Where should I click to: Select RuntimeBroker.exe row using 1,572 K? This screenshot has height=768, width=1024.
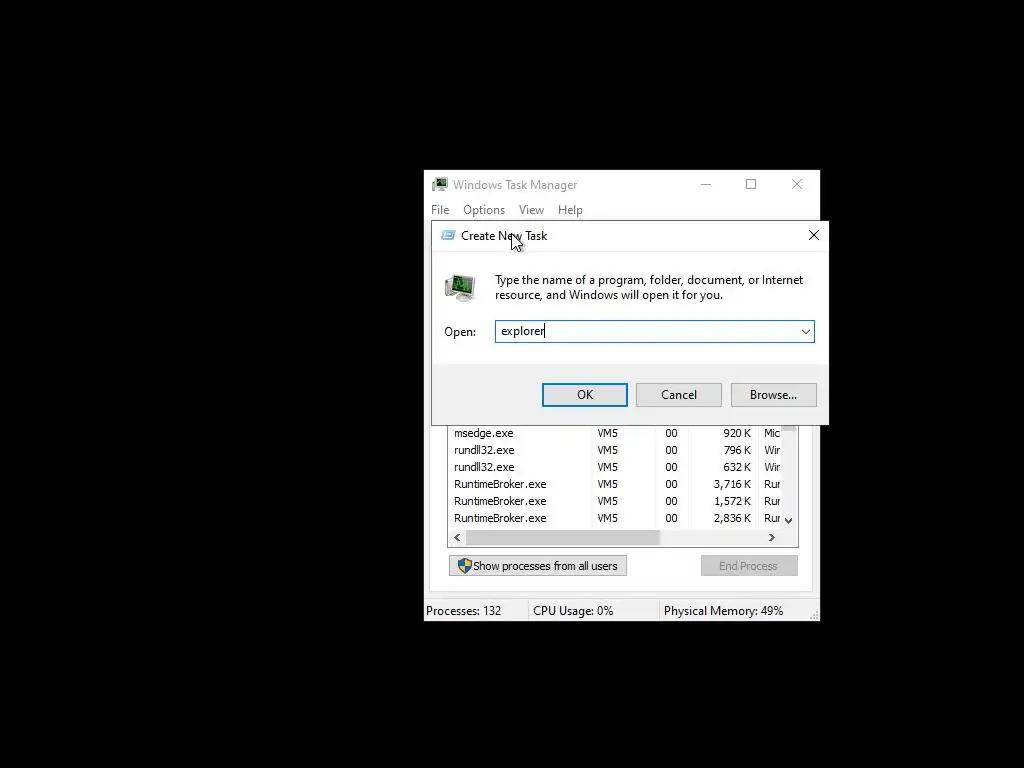coord(614,501)
